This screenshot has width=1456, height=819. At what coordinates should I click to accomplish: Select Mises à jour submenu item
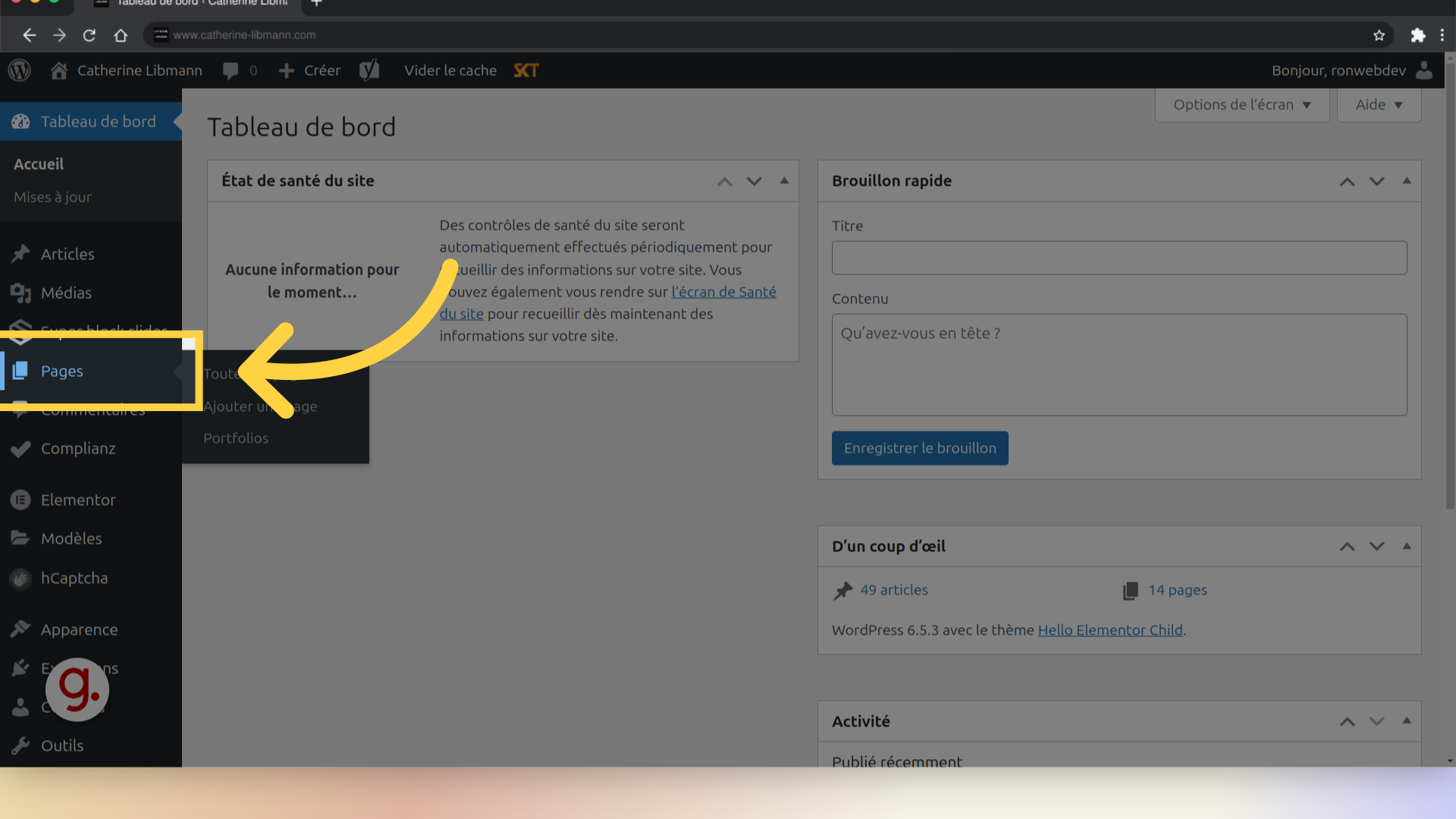(x=52, y=197)
